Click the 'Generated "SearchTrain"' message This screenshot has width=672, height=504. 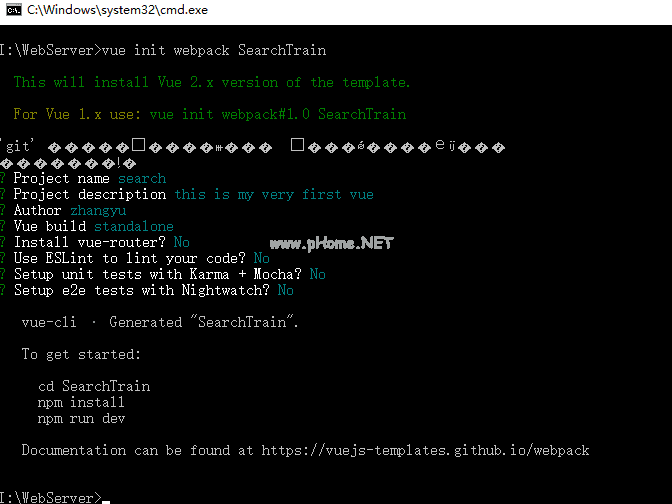pyautogui.click(x=204, y=322)
